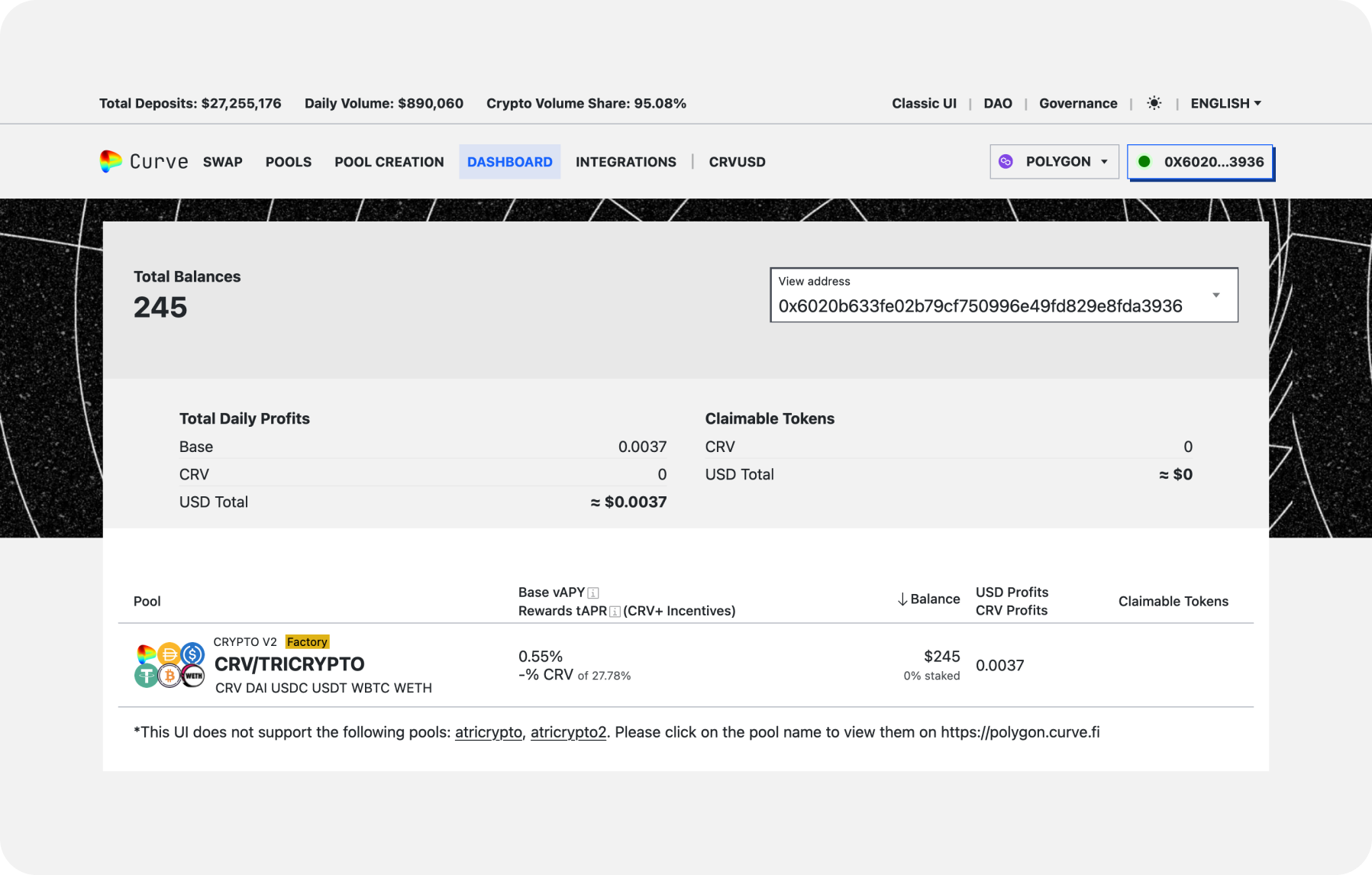Click the WBTC token icon in pool row
The image size is (1372, 875).
pyautogui.click(x=169, y=676)
